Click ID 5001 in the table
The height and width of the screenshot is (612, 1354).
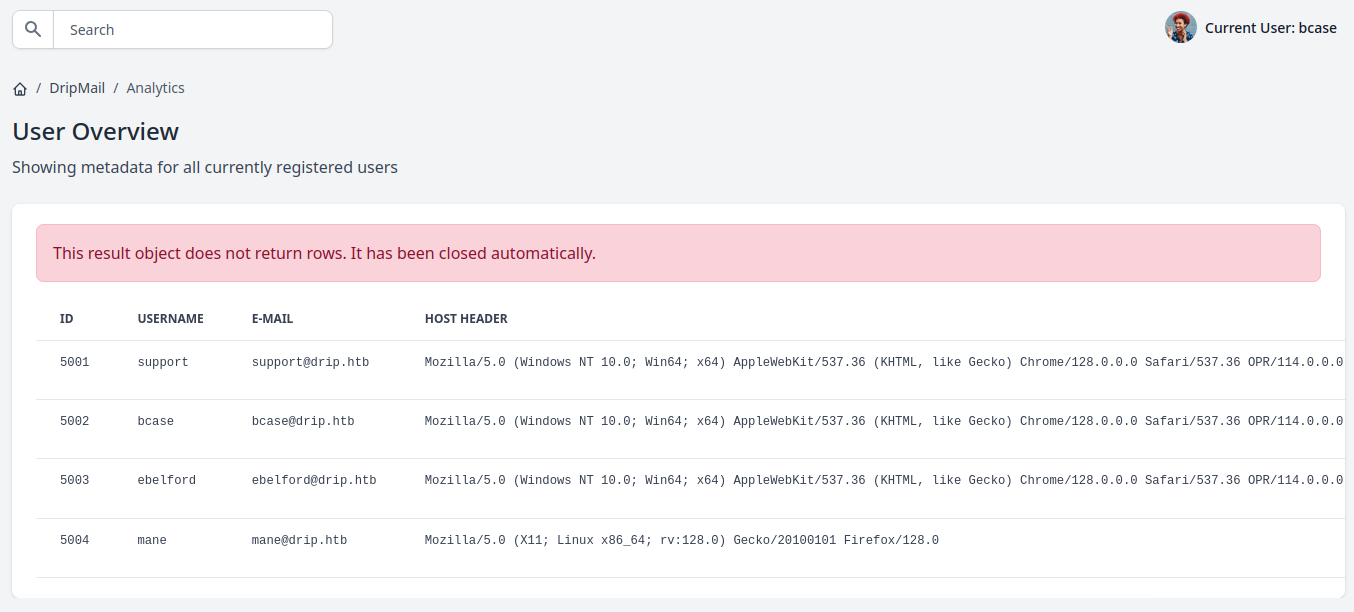[x=74, y=362]
